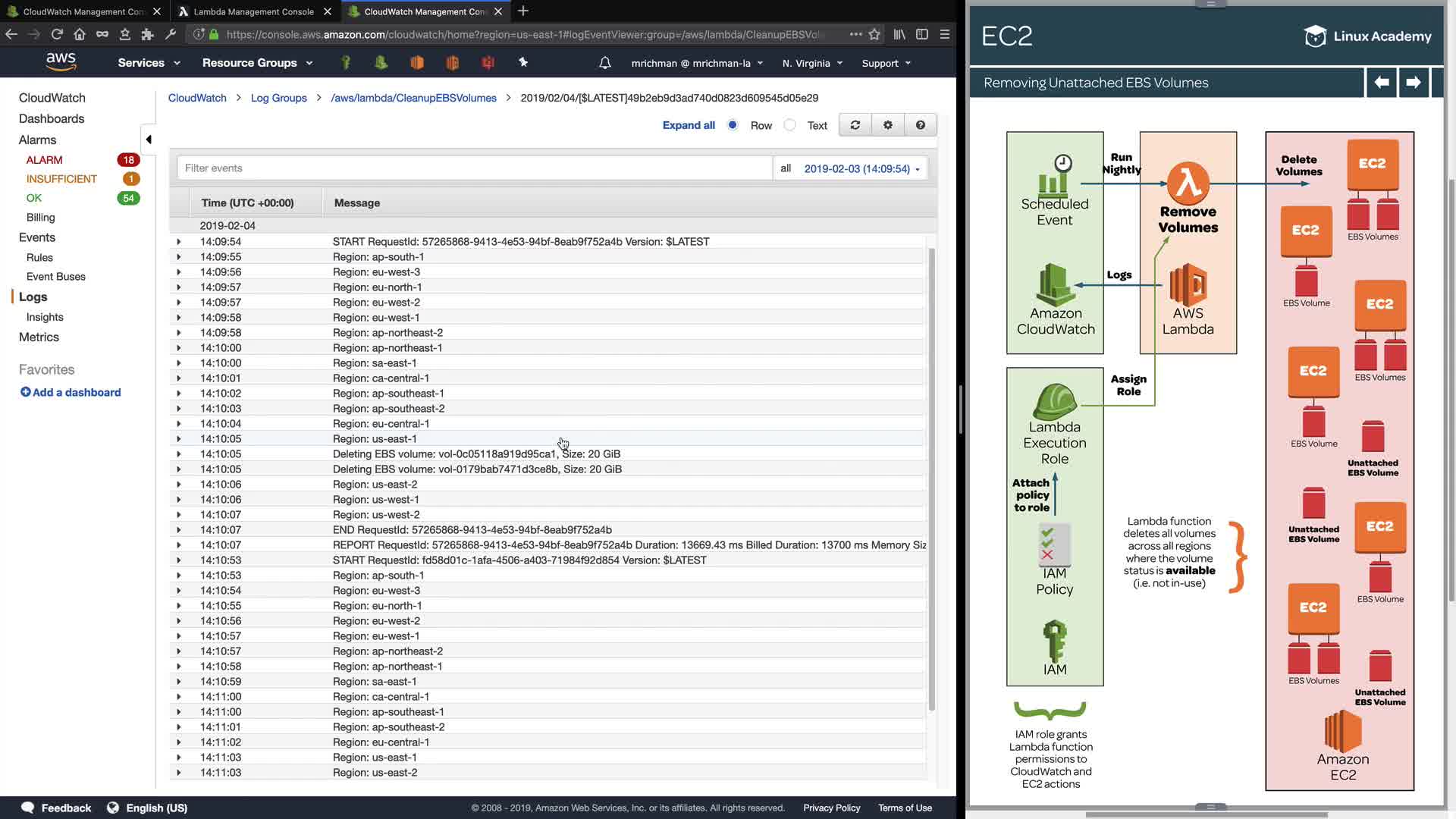Viewport: 1456px width, 819px height.
Task: Open the log viewer settings gear
Action: tap(888, 125)
